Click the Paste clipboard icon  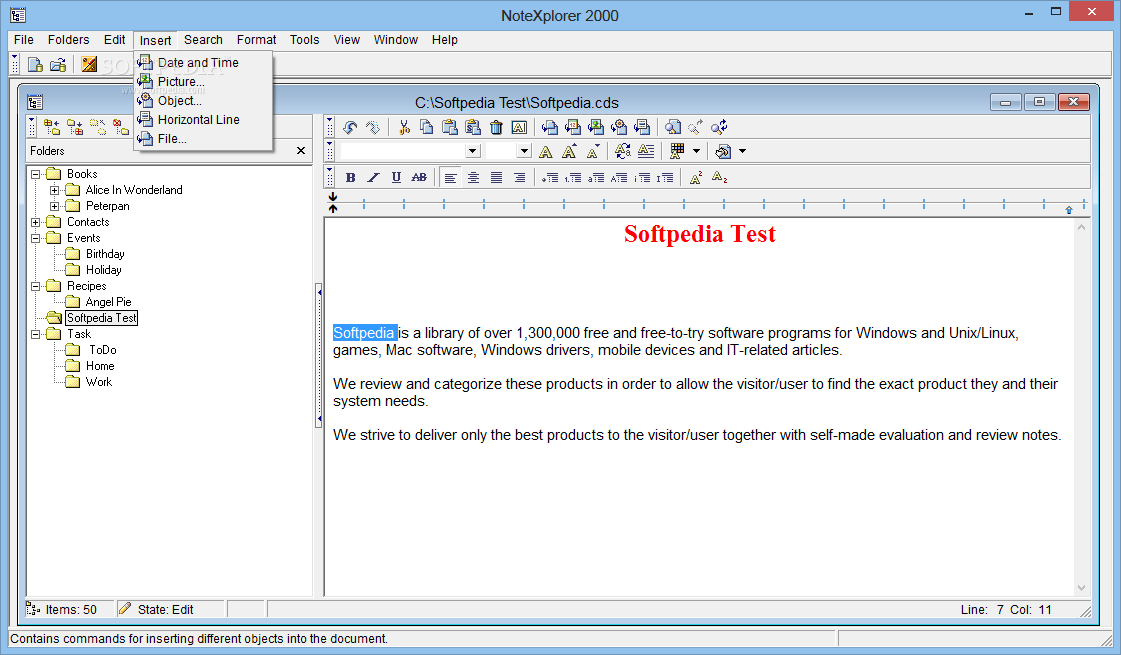click(450, 127)
